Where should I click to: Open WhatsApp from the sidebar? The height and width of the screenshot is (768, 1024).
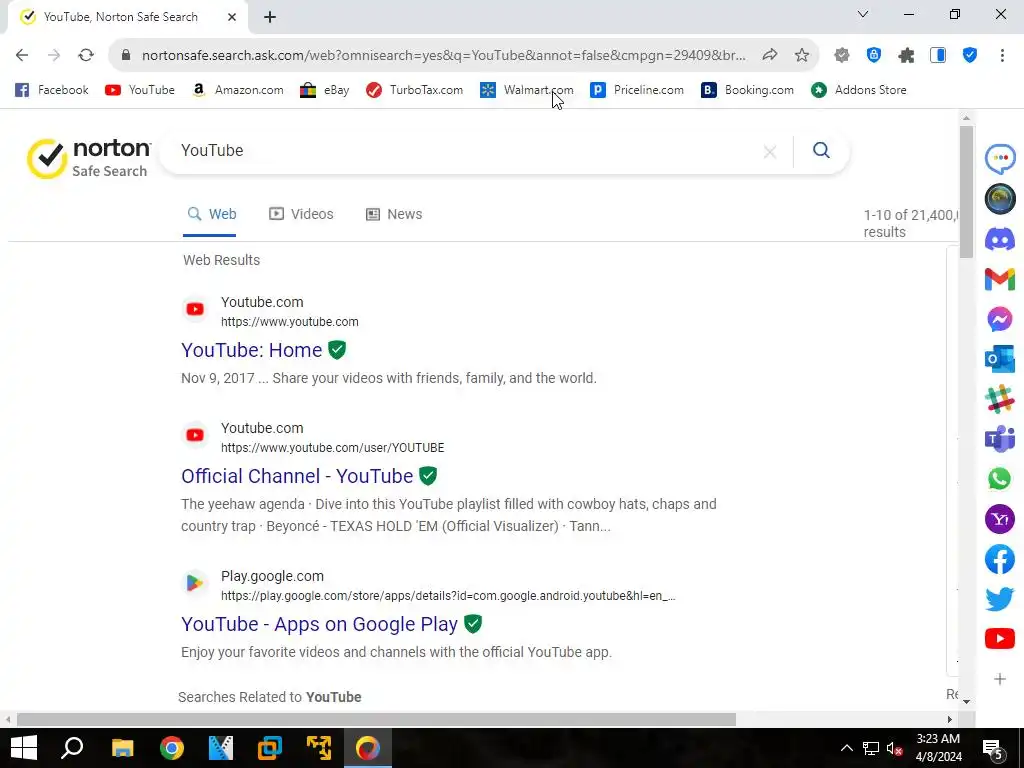tap(1000, 479)
